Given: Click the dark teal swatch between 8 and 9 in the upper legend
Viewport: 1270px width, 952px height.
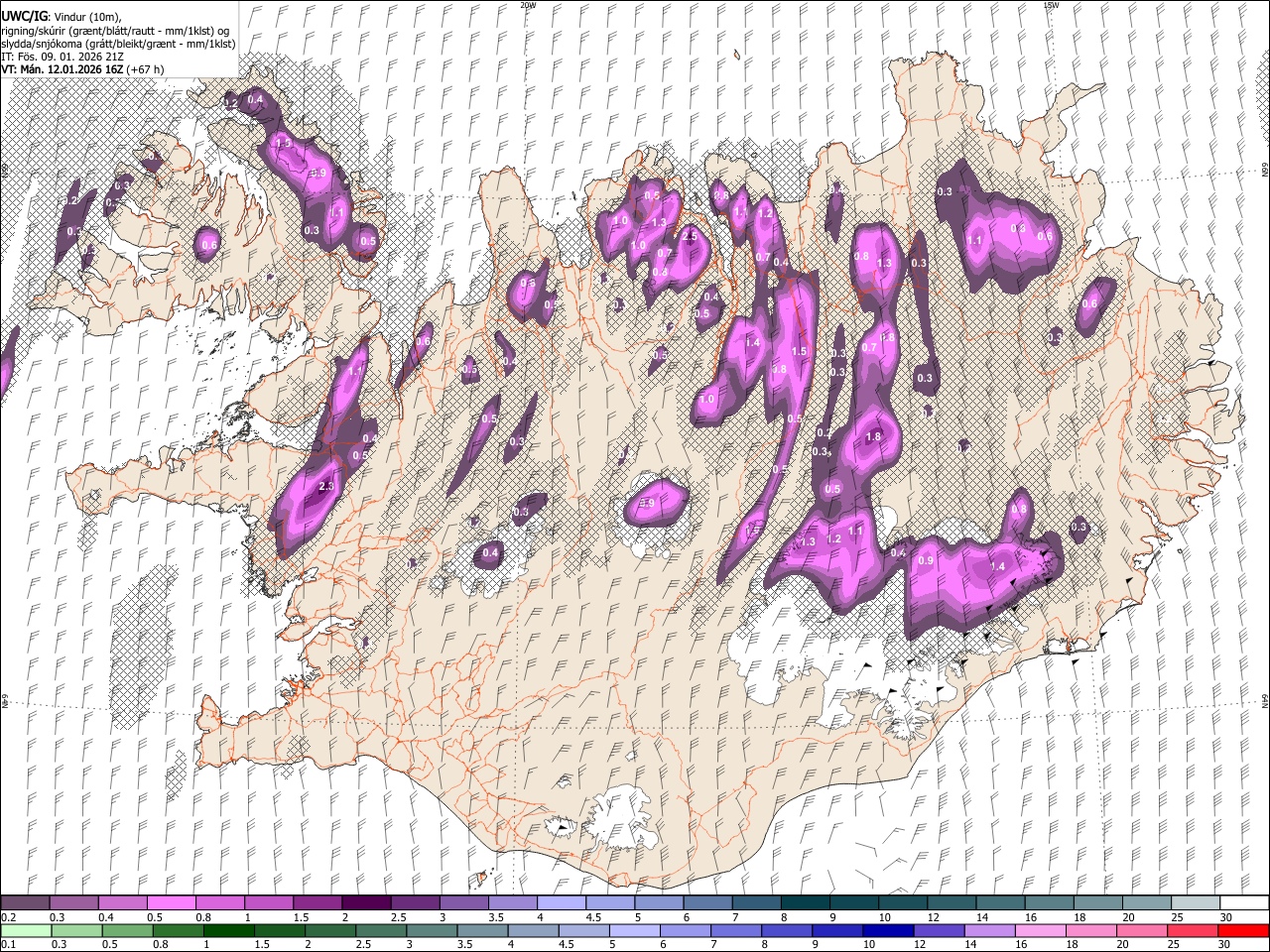Looking at the screenshot, I should point(804,903).
